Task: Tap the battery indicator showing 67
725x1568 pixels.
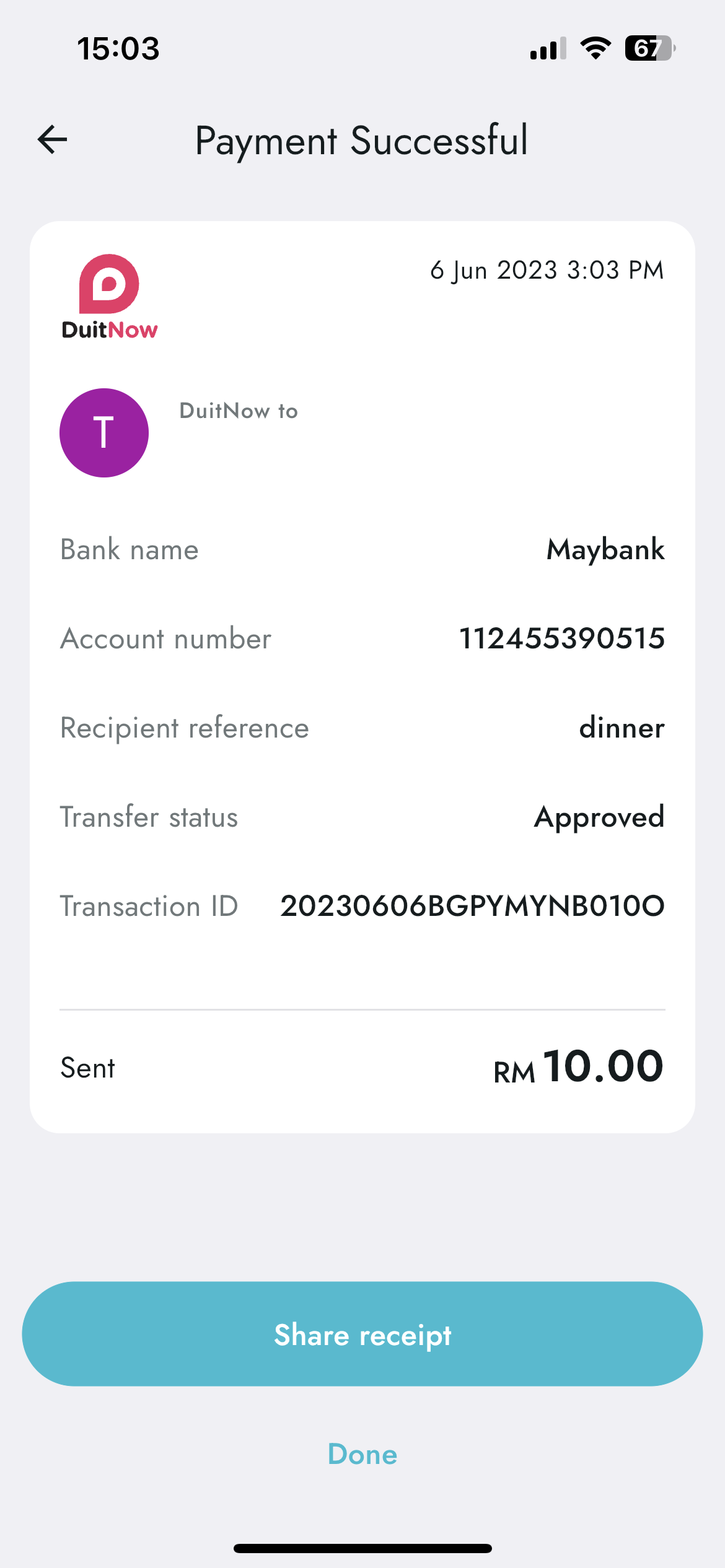Action: point(650,48)
